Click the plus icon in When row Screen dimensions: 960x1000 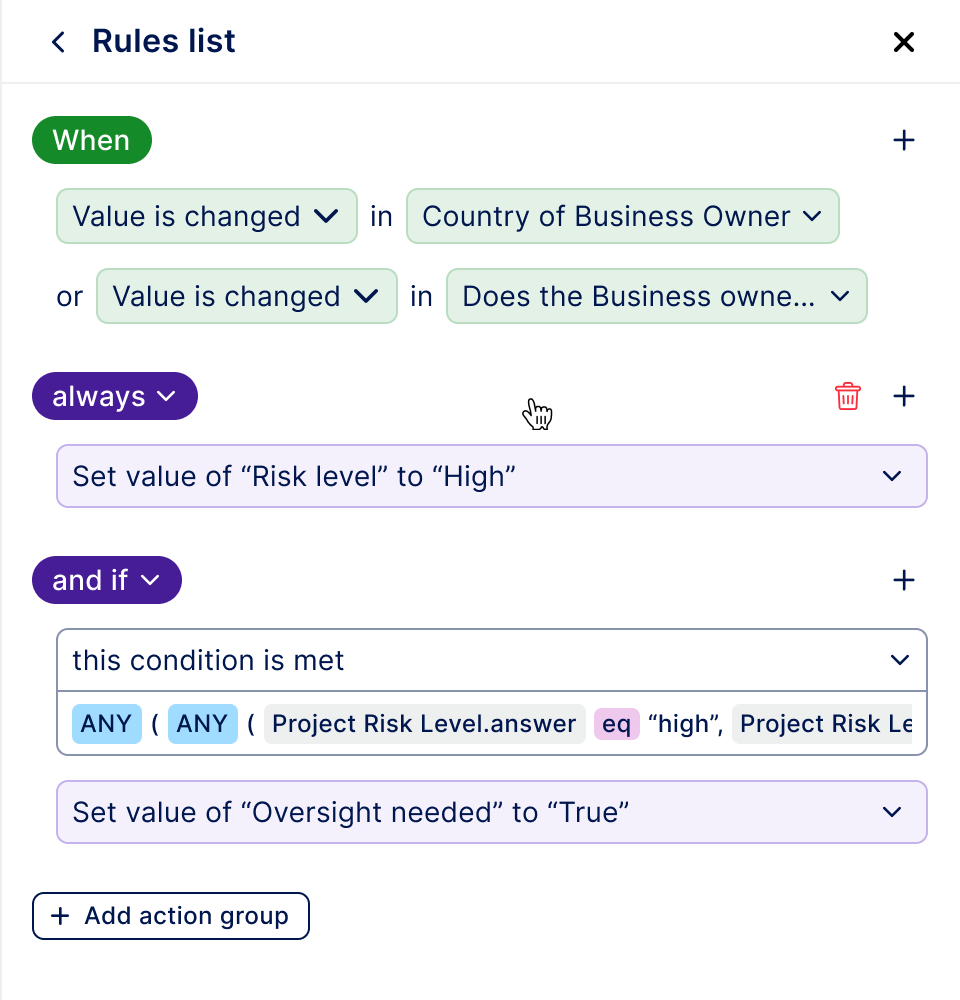(x=903, y=140)
